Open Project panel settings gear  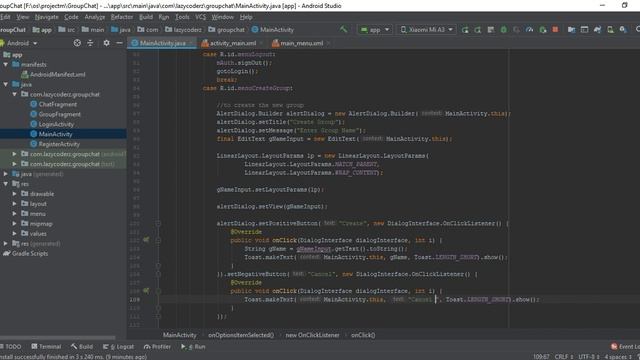[x=106, y=43]
